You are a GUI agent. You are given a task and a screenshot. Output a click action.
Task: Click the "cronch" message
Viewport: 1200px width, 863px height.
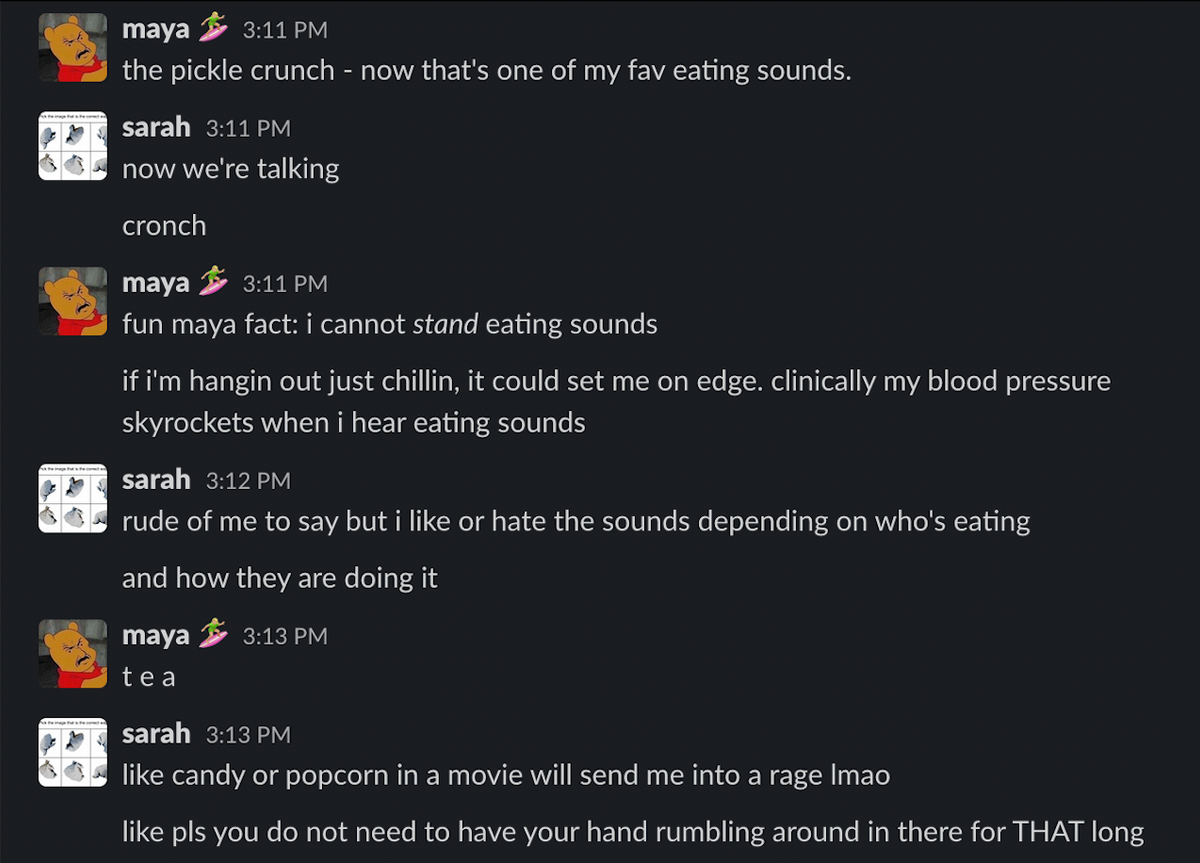tap(164, 226)
